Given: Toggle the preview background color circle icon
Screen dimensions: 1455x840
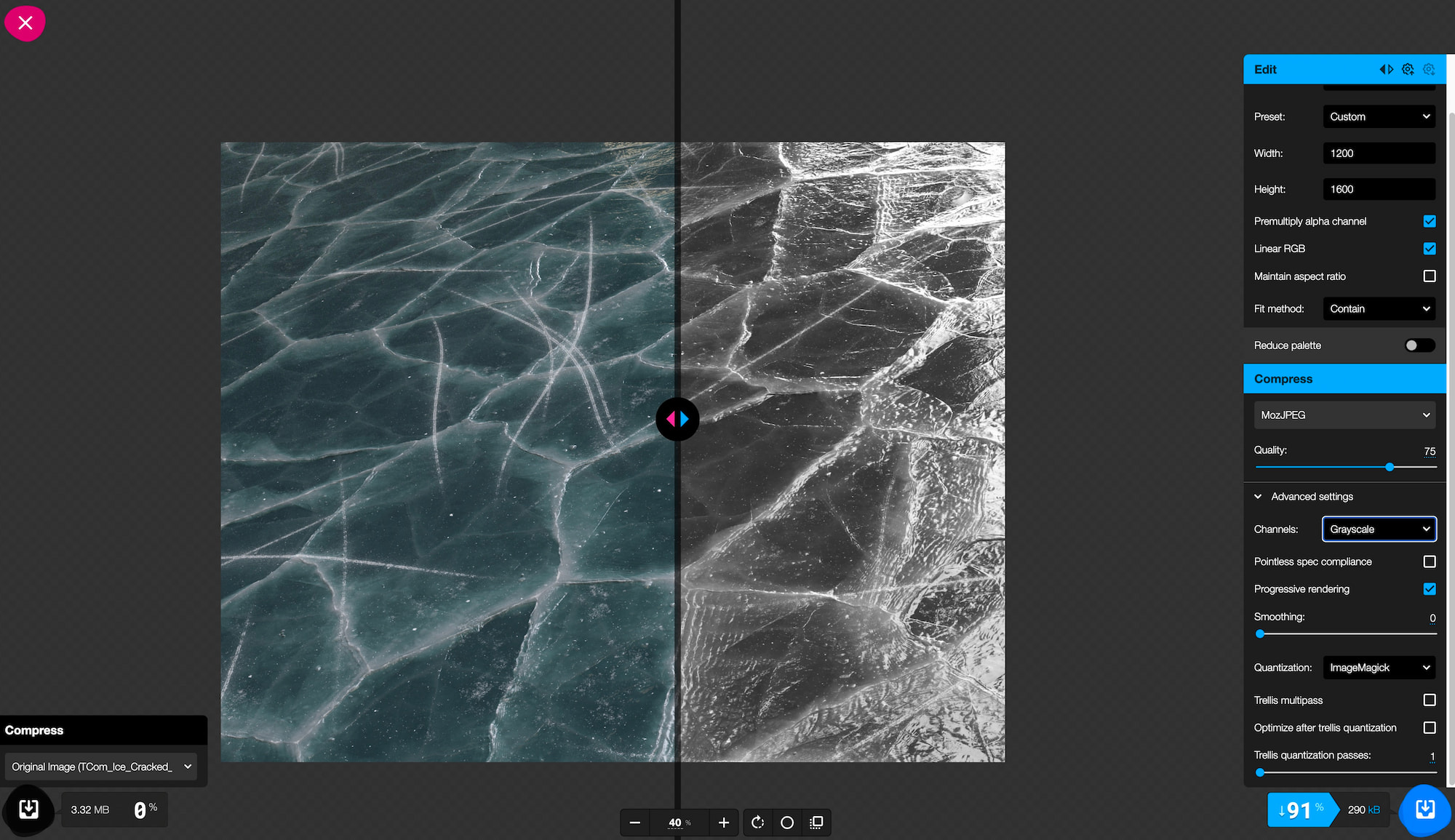Looking at the screenshot, I should [x=787, y=823].
